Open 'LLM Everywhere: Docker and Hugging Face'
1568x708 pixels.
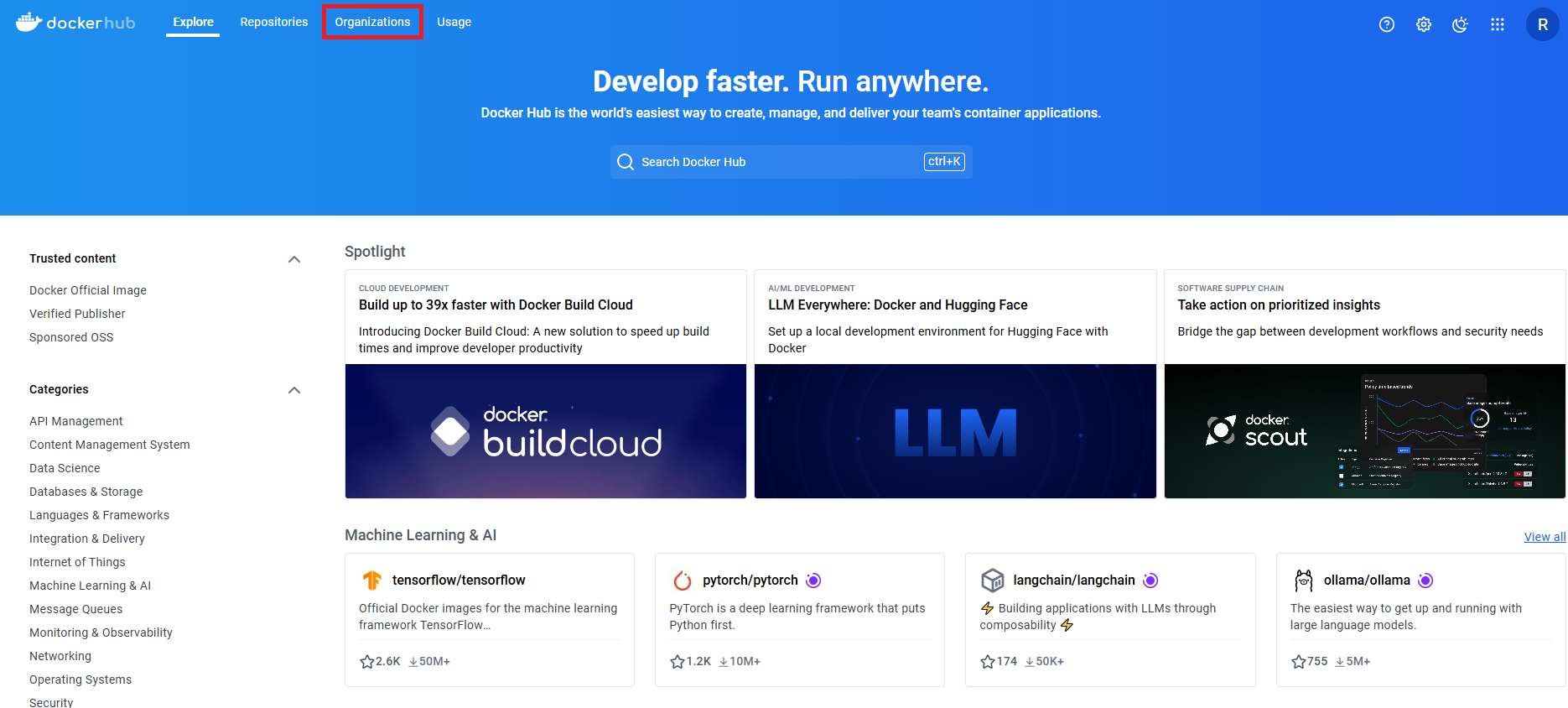pos(898,305)
